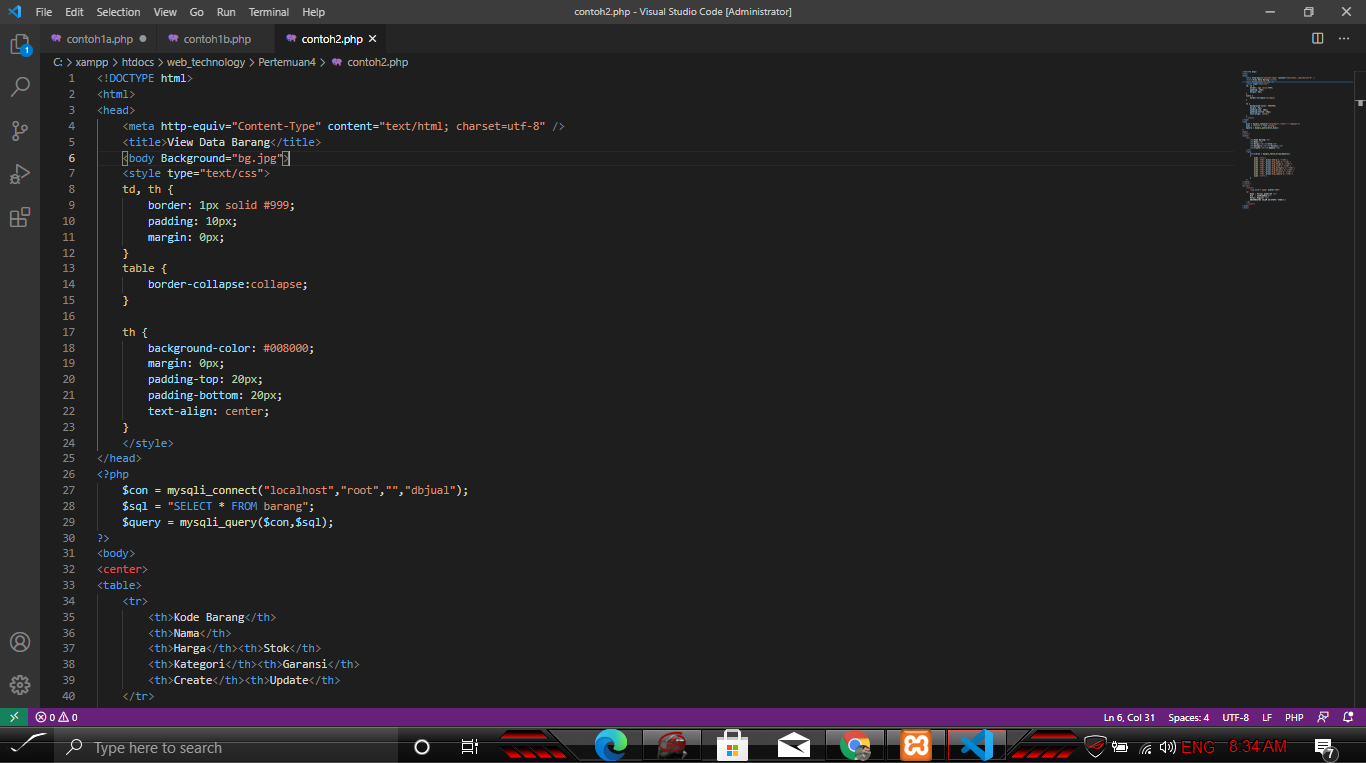Select the contoh2.php tab
Image resolution: width=1366 pixels, height=763 pixels.
330,39
